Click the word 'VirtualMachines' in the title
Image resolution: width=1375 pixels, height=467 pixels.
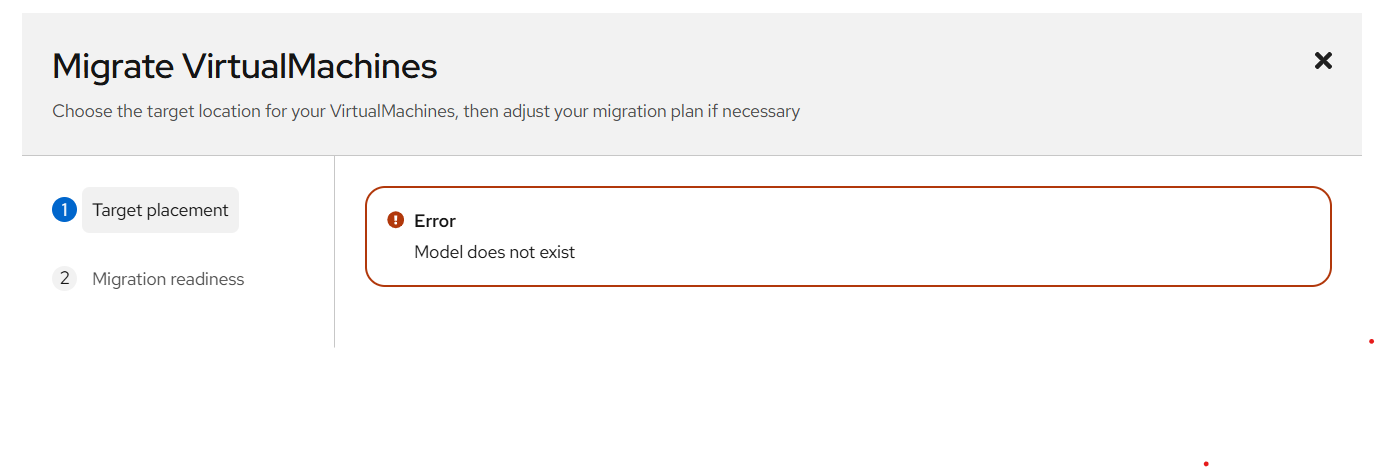309,66
